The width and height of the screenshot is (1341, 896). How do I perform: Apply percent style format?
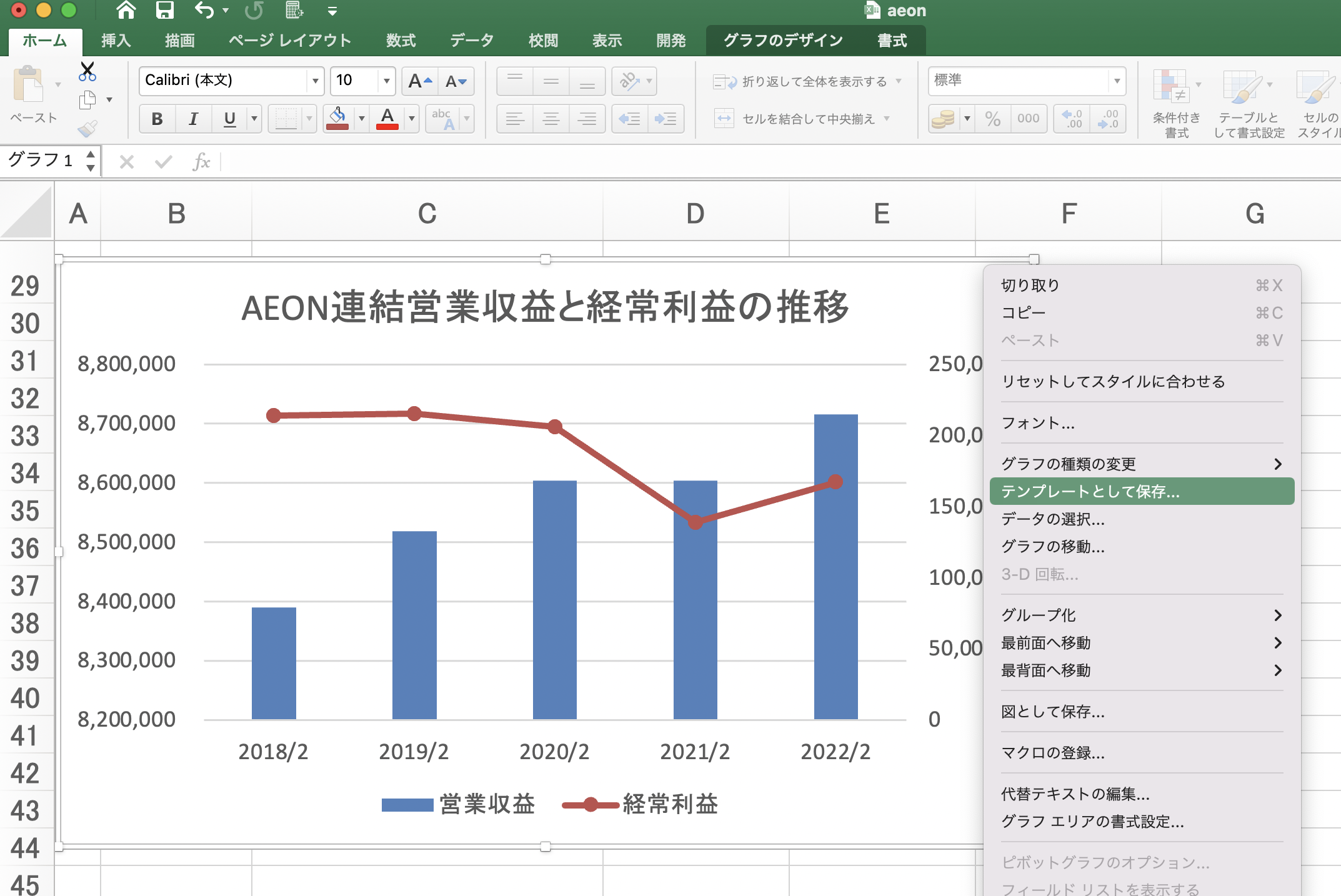(992, 119)
